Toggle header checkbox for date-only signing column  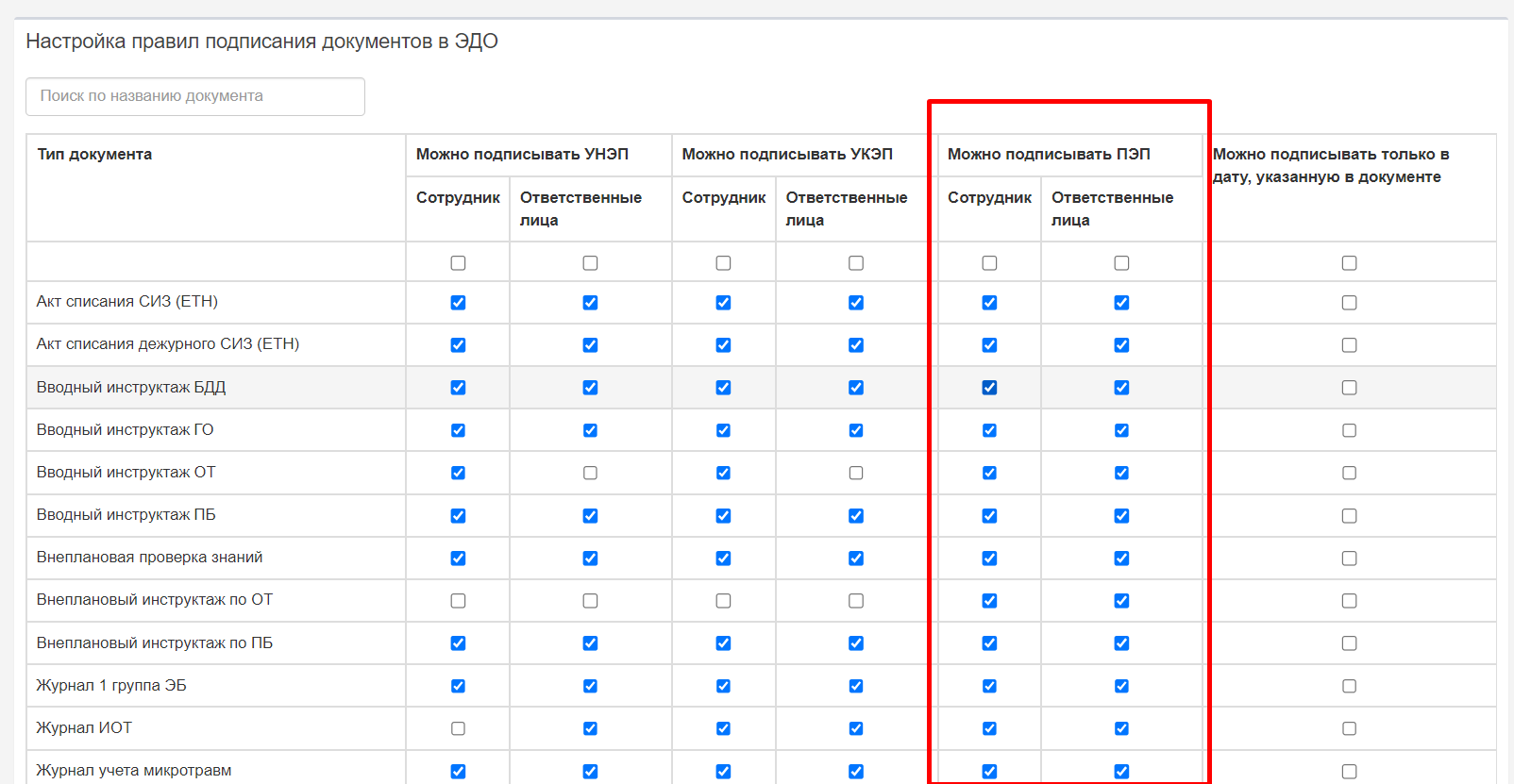click(1350, 263)
